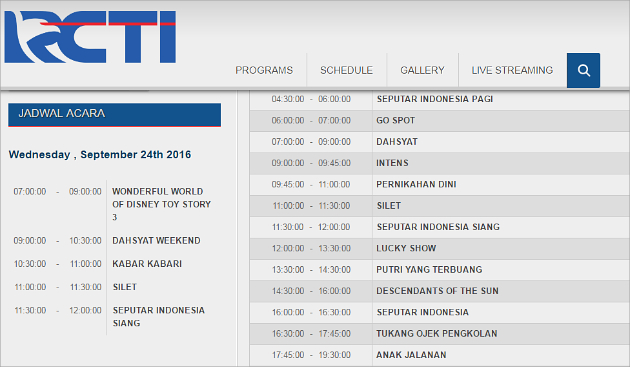
Task: Click the 17:45:00 - 19:30:00 time cell
Action: coord(311,355)
